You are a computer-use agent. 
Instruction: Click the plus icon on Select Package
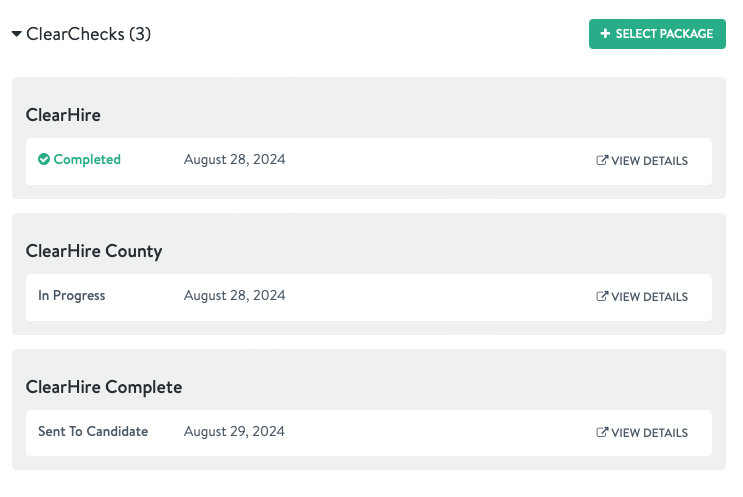click(605, 33)
